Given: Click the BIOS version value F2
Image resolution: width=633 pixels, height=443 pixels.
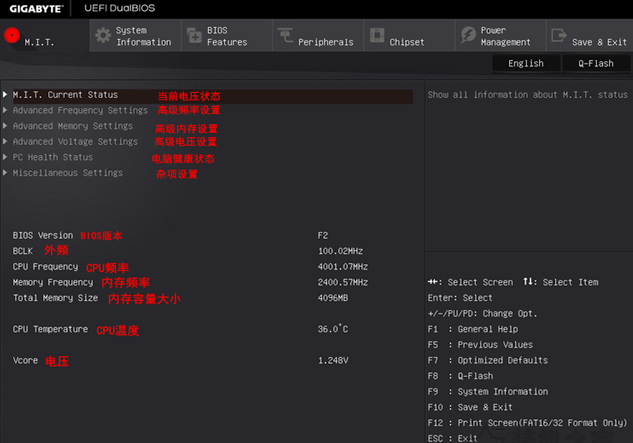Looking at the screenshot, I should tap(323, 235).
